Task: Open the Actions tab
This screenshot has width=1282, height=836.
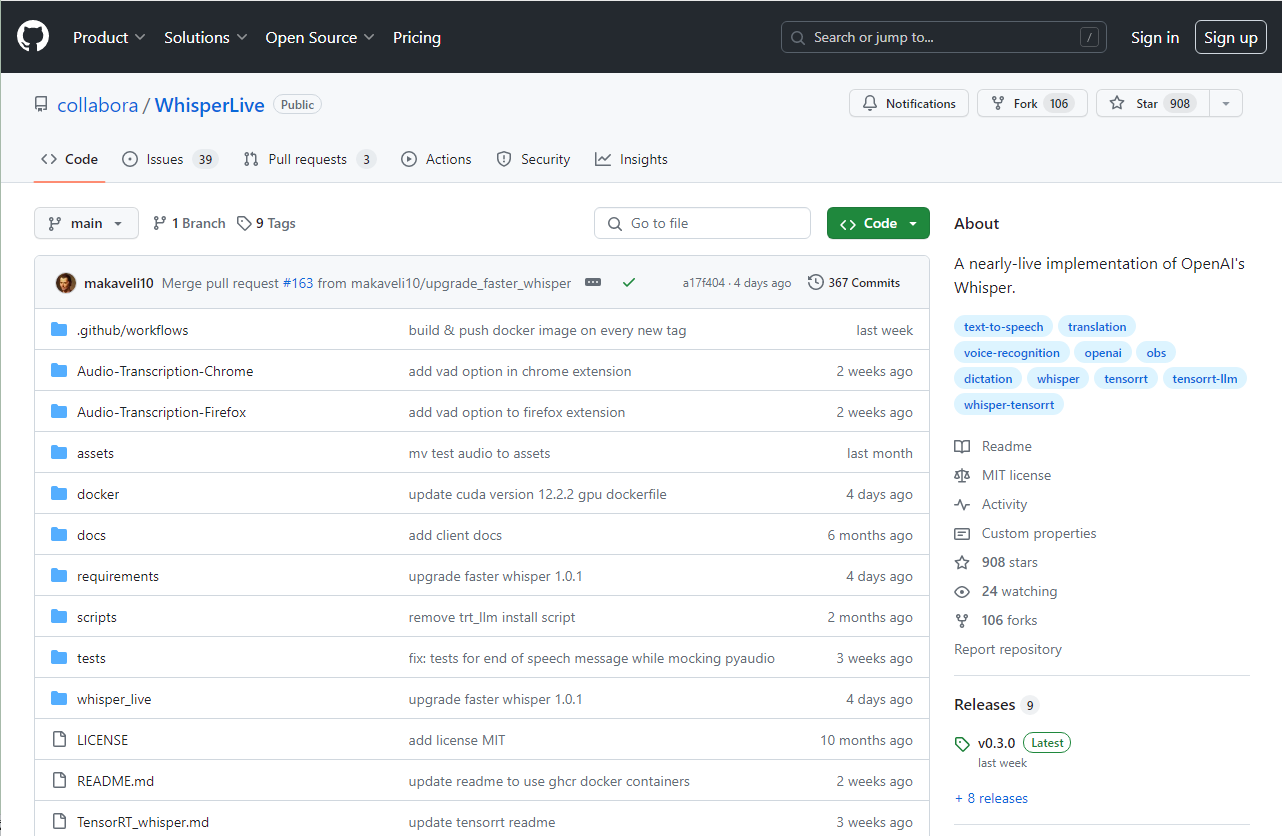Action: pyautogui.click(x=436, y=159)
